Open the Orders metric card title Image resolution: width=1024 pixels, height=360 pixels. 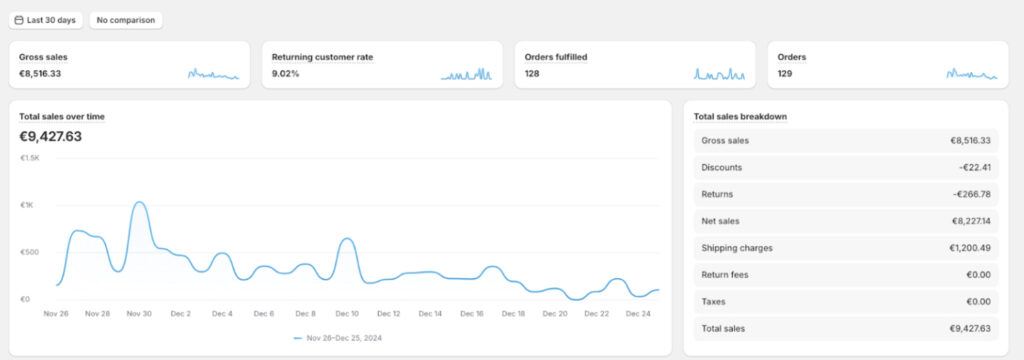click(x=792, y=57)
